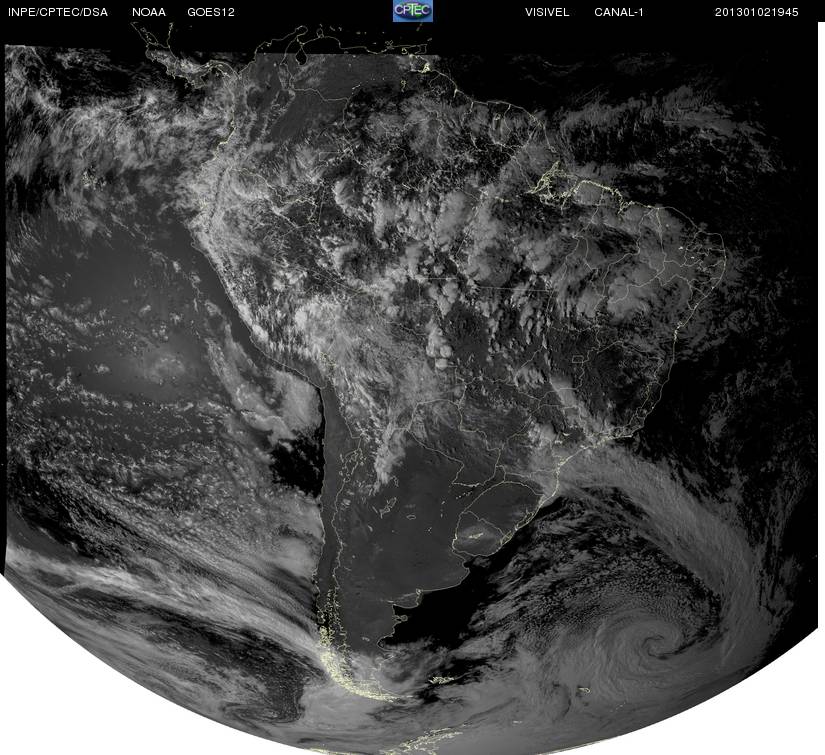This screenshot has width=825, height=755.
Task: Select the GOES12 satellite label
Action: click(x=211, y=12)
